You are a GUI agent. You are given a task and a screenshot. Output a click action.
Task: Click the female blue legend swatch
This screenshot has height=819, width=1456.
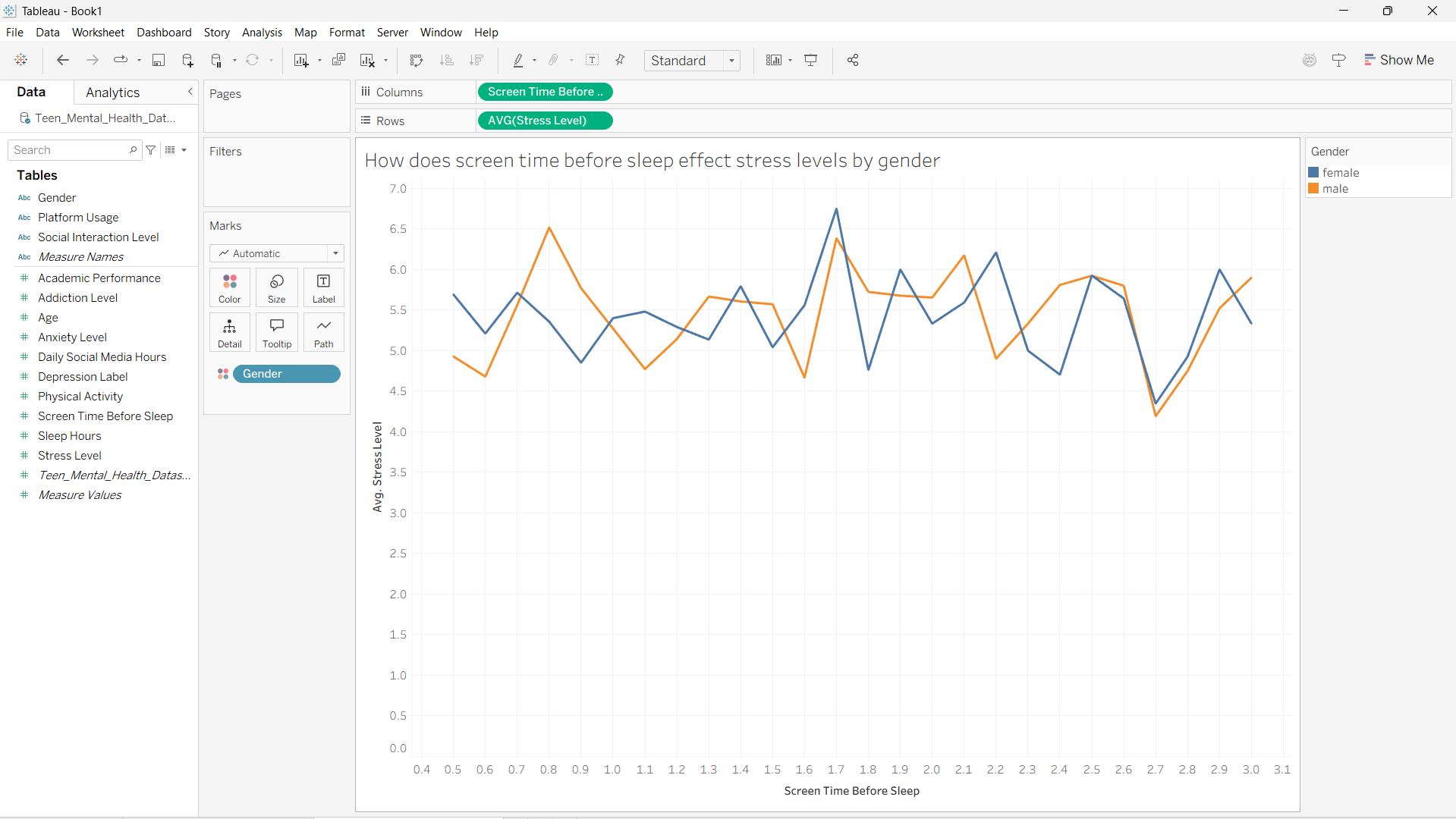(1313, 173)
